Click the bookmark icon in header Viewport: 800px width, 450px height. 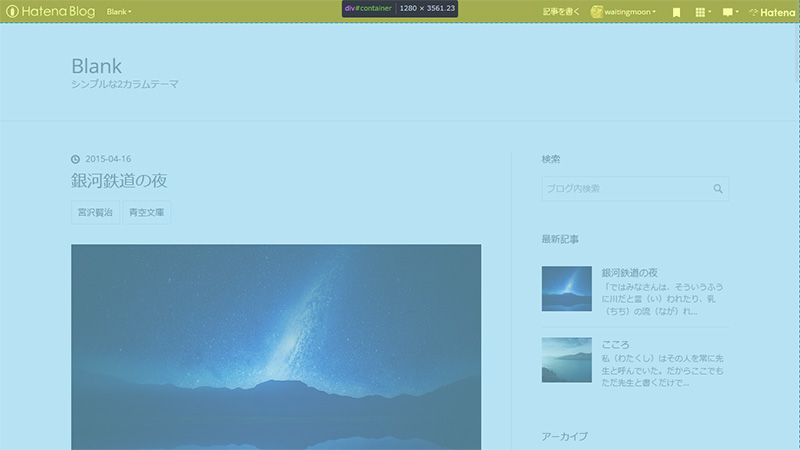pyautogui.click(x=676, y=12)
